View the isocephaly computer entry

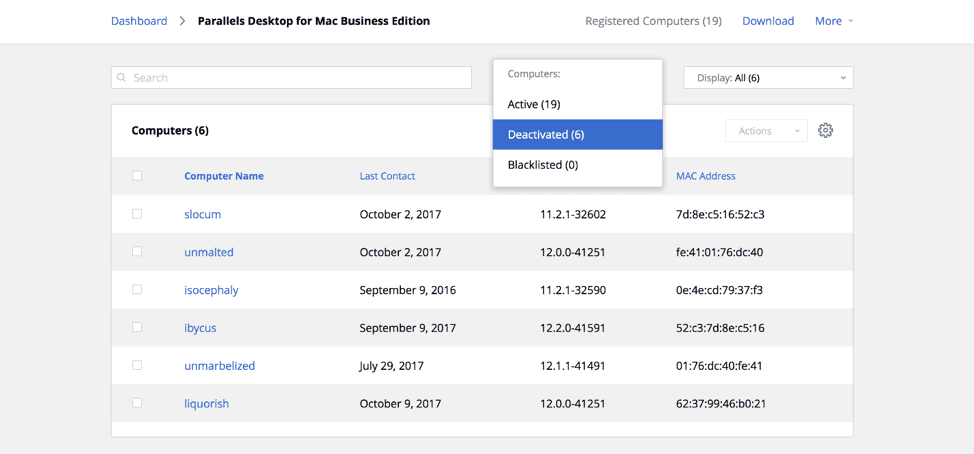211,290
